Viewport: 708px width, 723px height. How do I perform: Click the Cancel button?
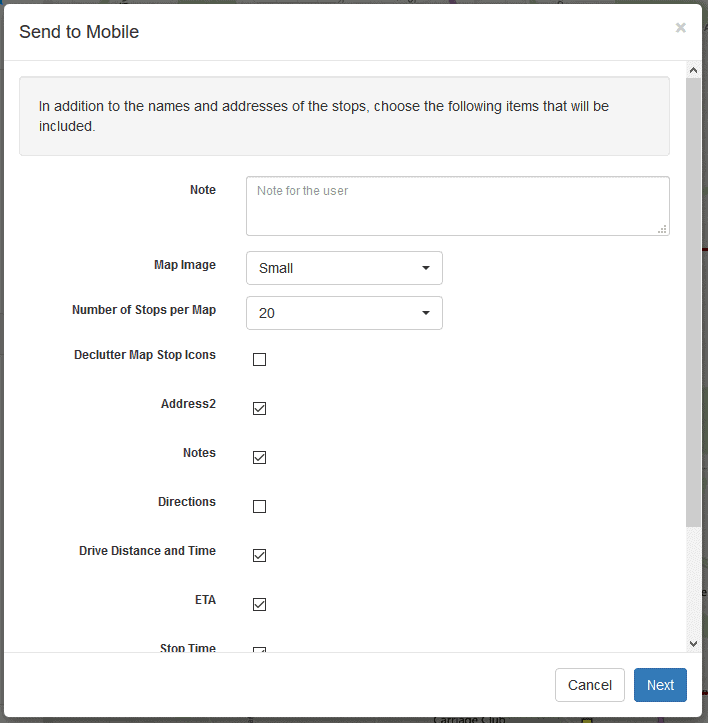tap(589, 685)
